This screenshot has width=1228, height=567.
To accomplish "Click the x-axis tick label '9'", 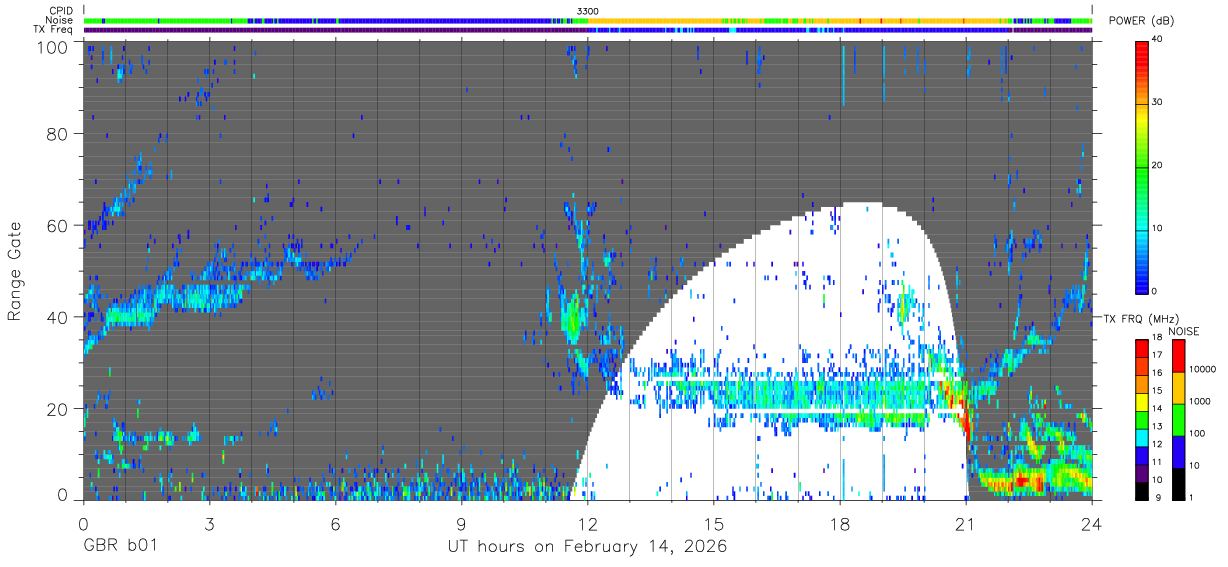I will coord(461,523).
